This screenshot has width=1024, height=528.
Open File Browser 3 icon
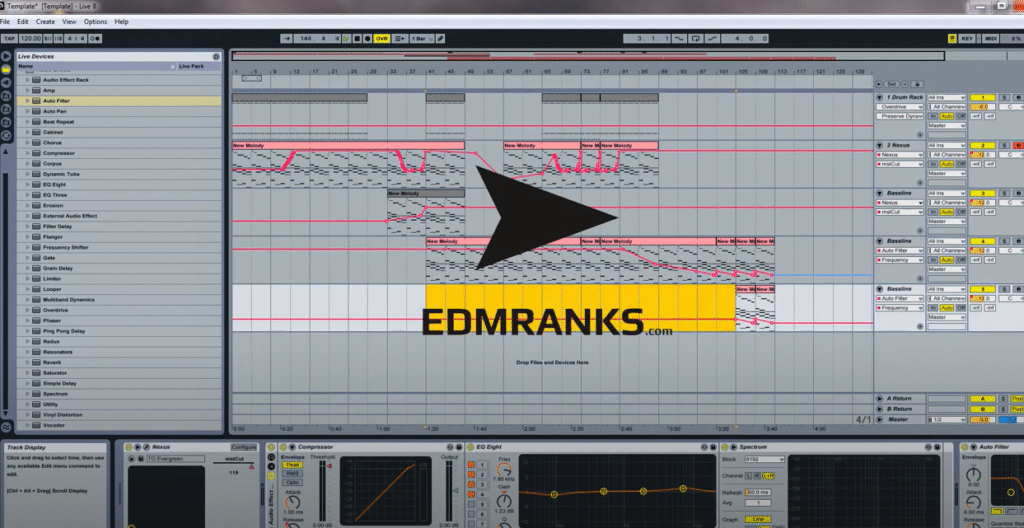7,122
